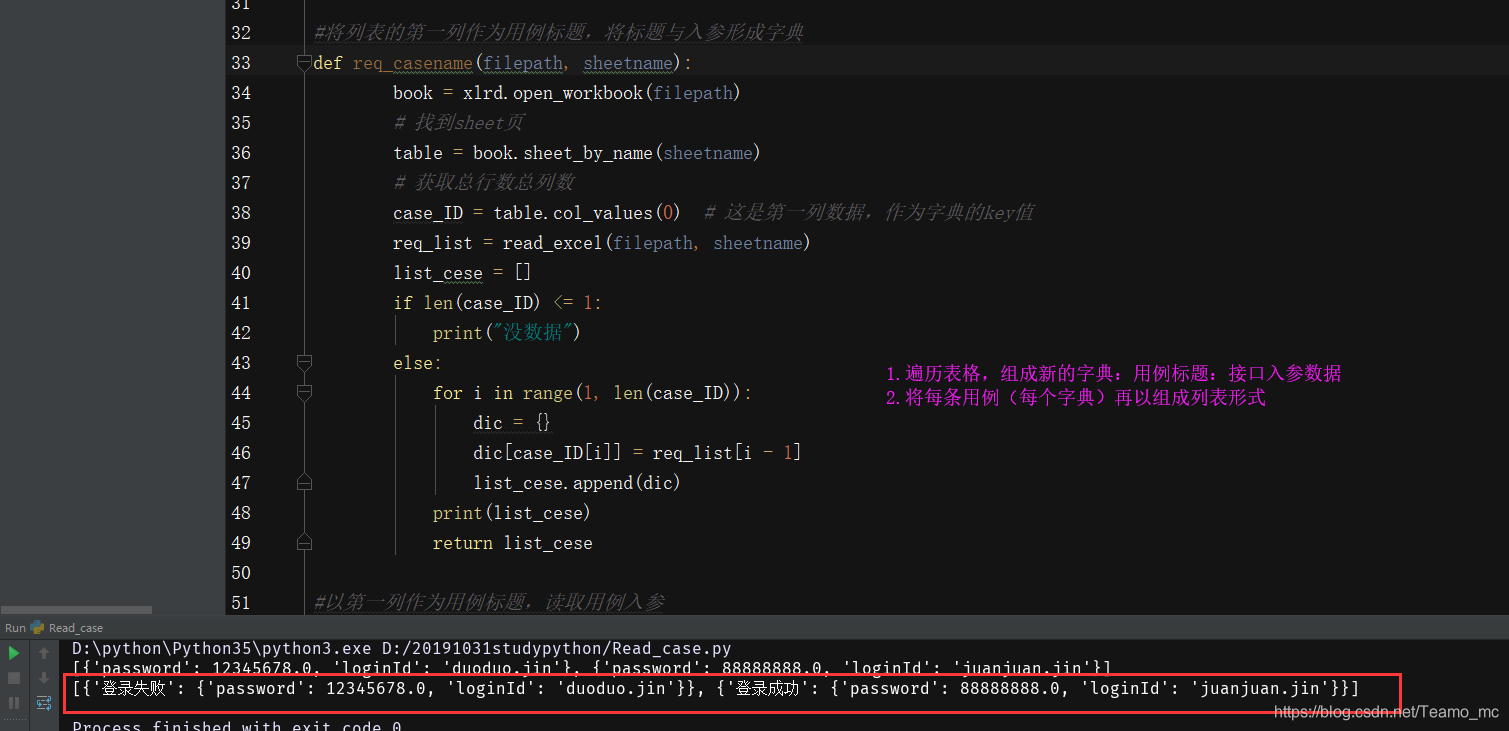Go up the stack trace arrow
Viewport: 1509px width, 731px height.
44,653
